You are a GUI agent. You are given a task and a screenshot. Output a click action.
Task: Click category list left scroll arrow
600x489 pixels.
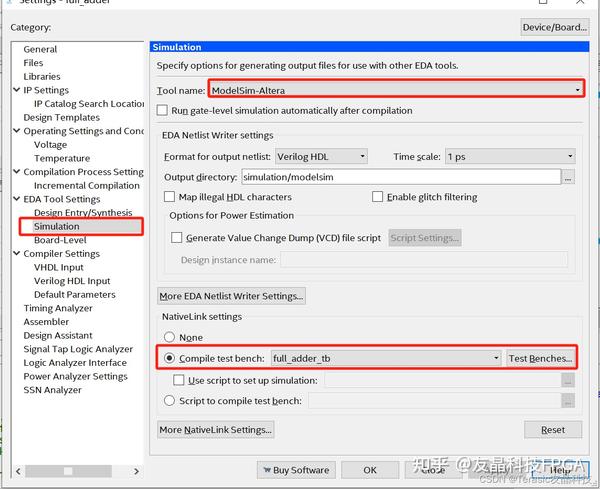tap(18, 471)
